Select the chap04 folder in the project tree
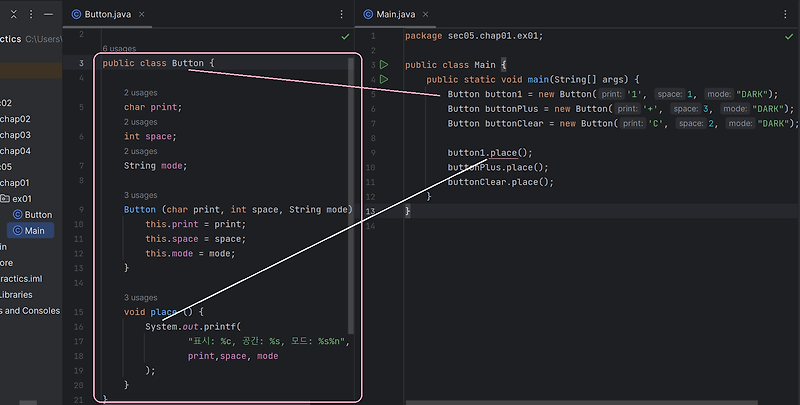This screenshot has height=405, width=800. (15, 151)
